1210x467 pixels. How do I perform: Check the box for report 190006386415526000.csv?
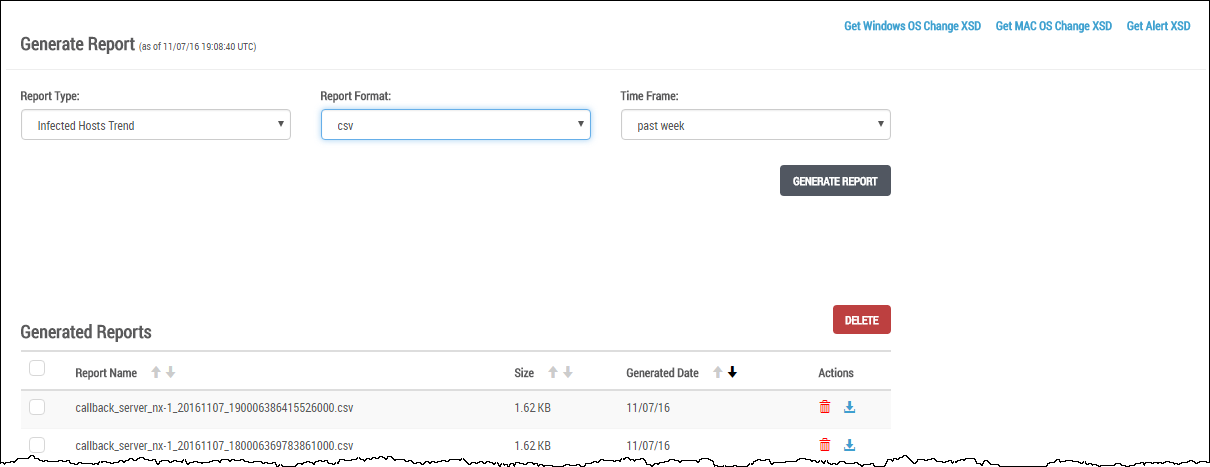coord(37,407)
